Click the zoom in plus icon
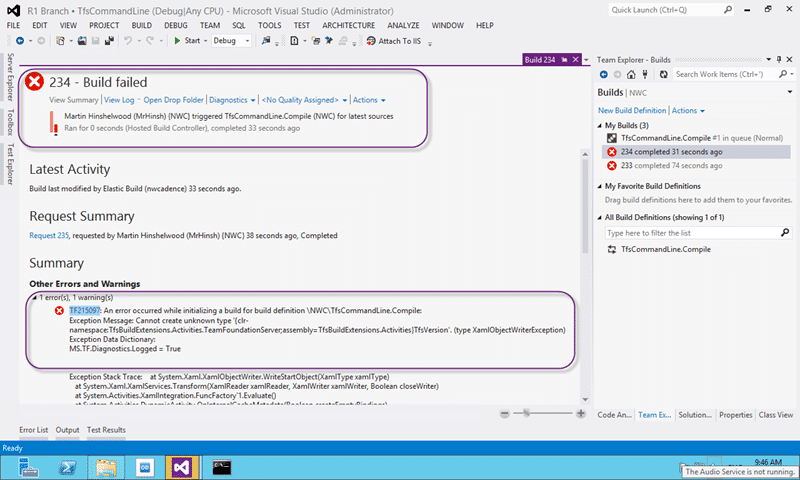The width and height of the screenshot is (800, 480). (581, 414)
